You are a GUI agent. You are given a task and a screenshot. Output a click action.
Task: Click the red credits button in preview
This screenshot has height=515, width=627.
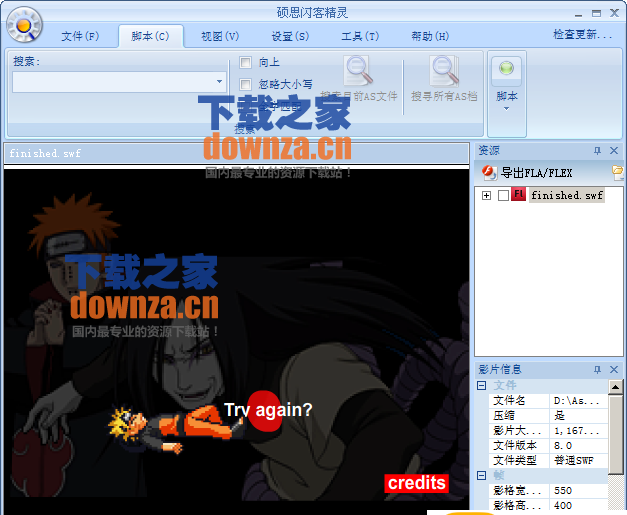pos(416,483)
